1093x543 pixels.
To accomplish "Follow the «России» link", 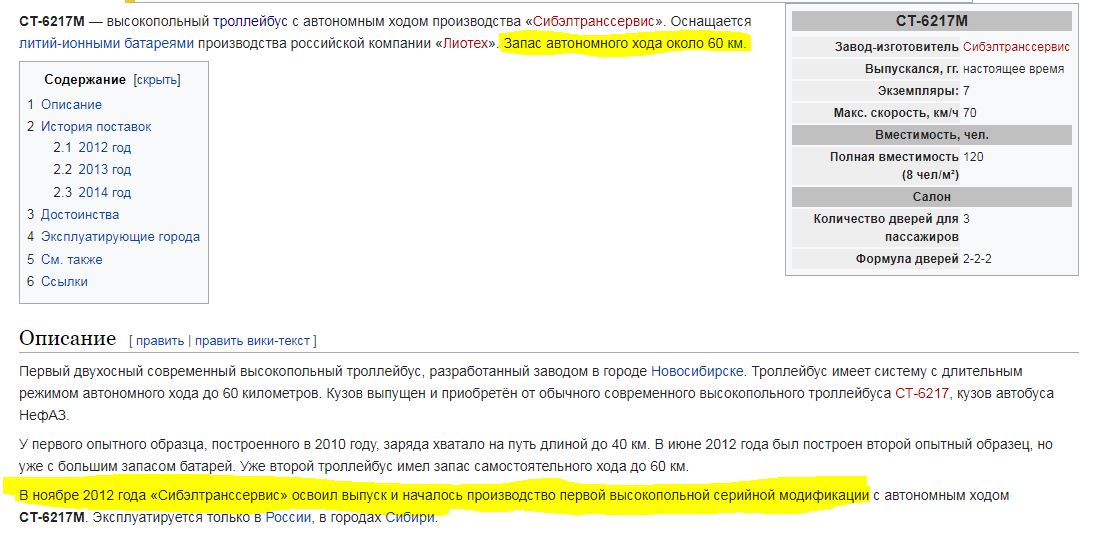I will point(289,518).
